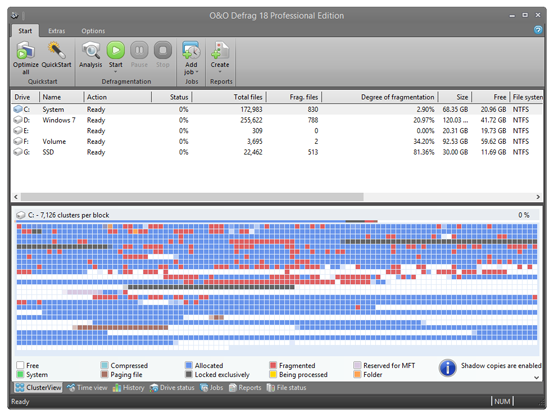Sort by the Frag. files column header
554x418 pixels.
(x=294, y=97)
